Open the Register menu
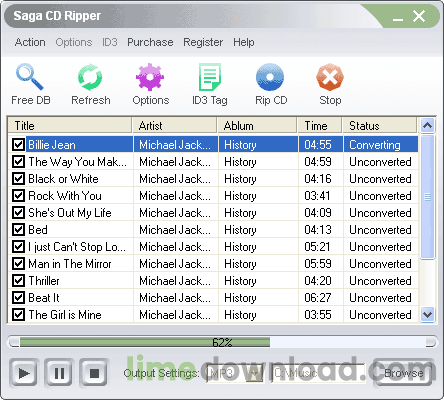Screen dimensions: 444x400 point(203,42)
